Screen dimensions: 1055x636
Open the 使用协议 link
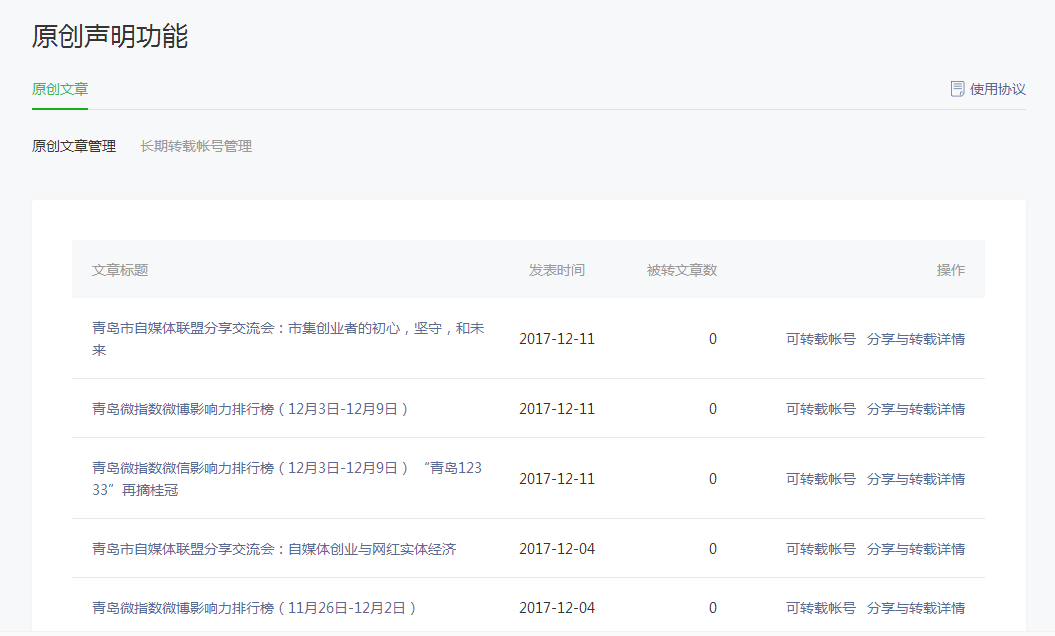coord(997,89)
